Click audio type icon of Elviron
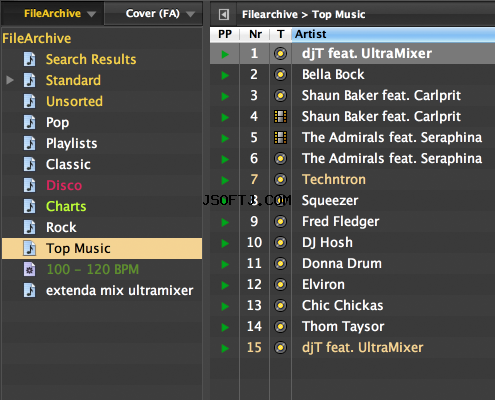The height and width of the screenshot is (400, 495). click(x=280, y=285)
